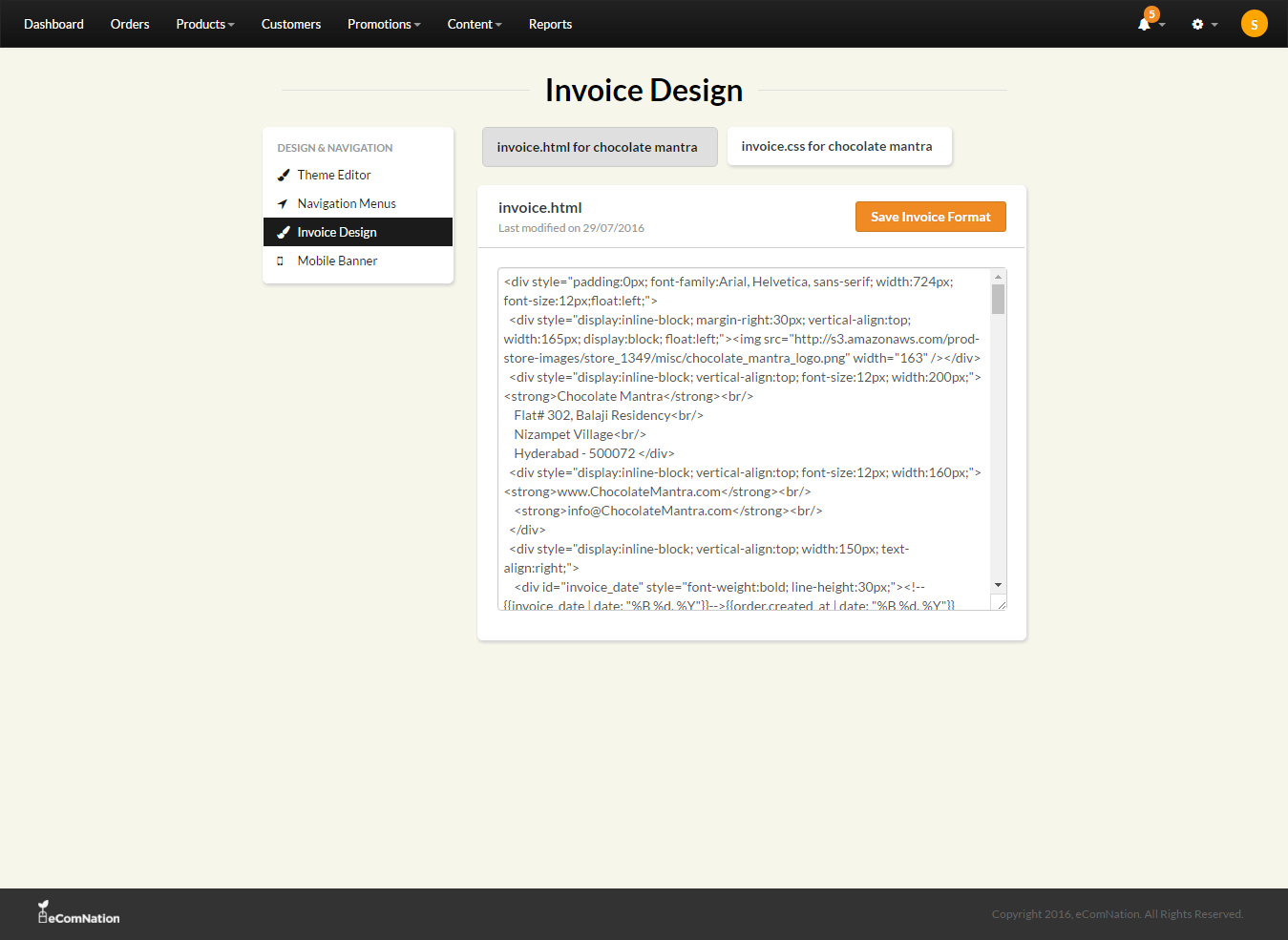Image resolution: width=1288 pixels, height=940 pixels.
Task: Click the Nizampet Village line in code
Action: coord(580,434)
